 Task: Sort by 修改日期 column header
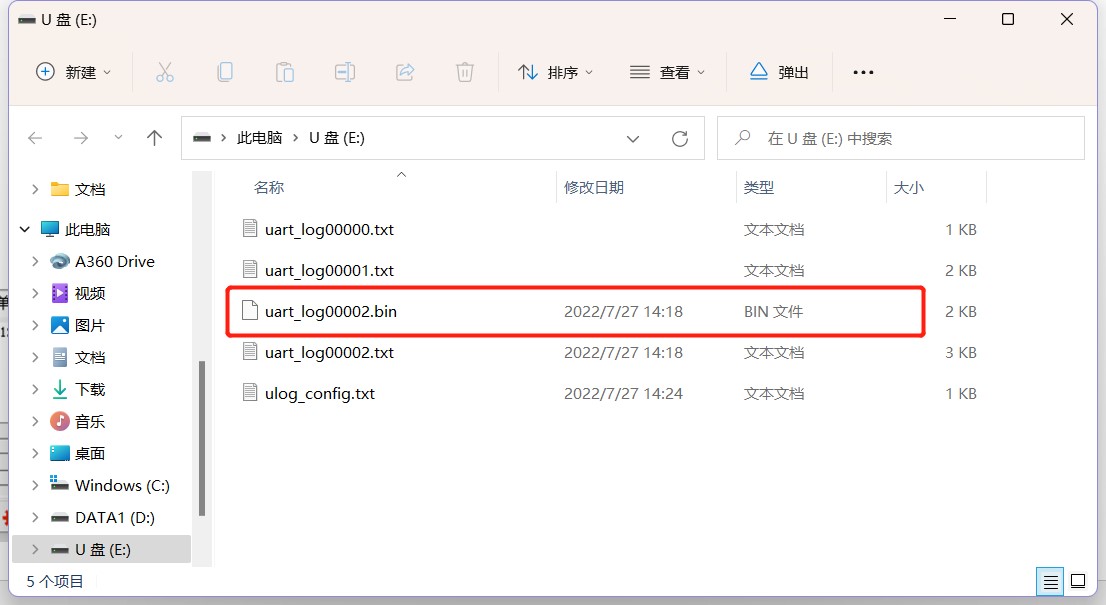point(594,188)
